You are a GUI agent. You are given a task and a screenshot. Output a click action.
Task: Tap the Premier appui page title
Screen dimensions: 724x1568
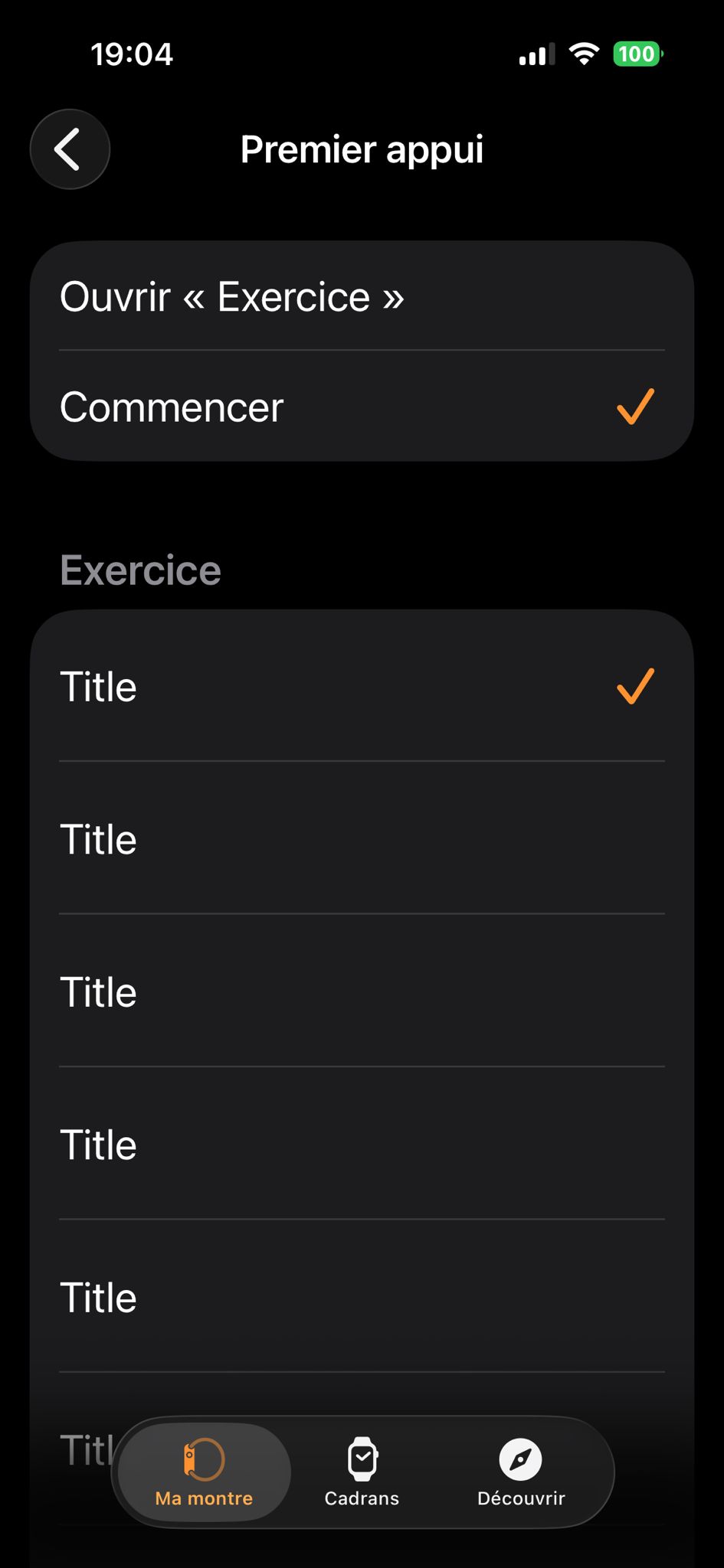tap(362, 149)
